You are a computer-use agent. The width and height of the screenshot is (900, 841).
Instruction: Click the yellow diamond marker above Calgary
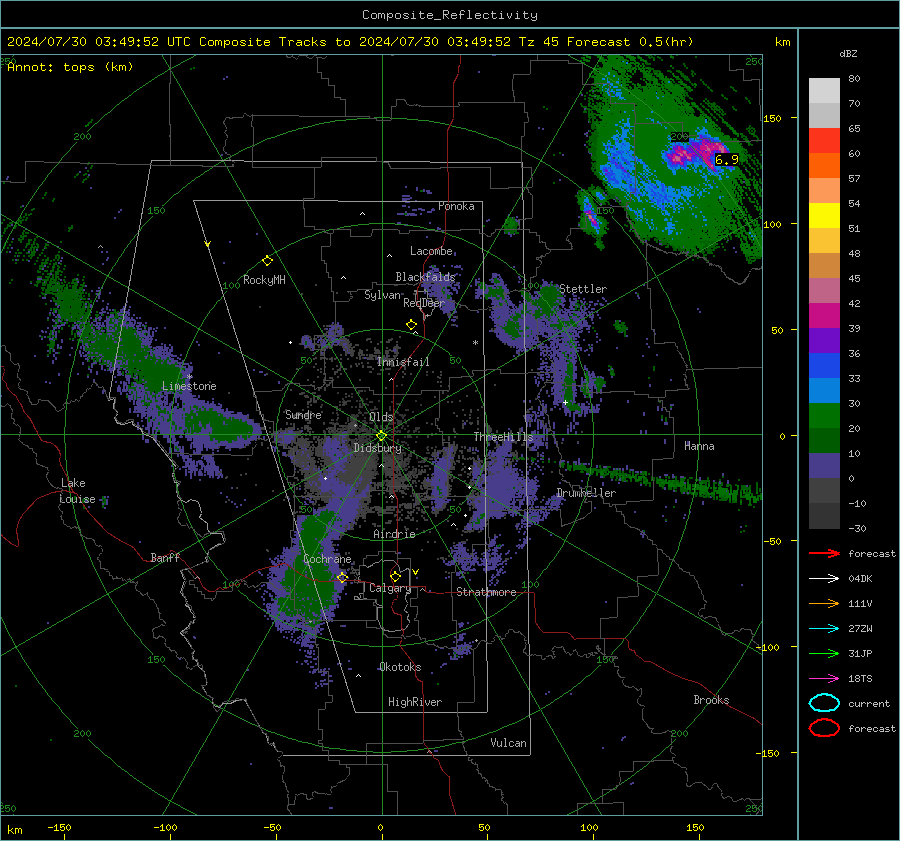point(395,576)
